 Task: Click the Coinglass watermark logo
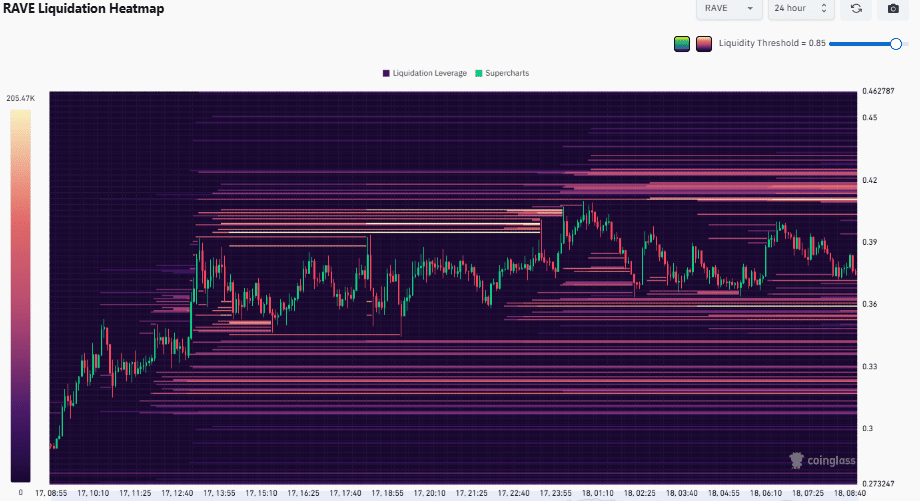819,460
